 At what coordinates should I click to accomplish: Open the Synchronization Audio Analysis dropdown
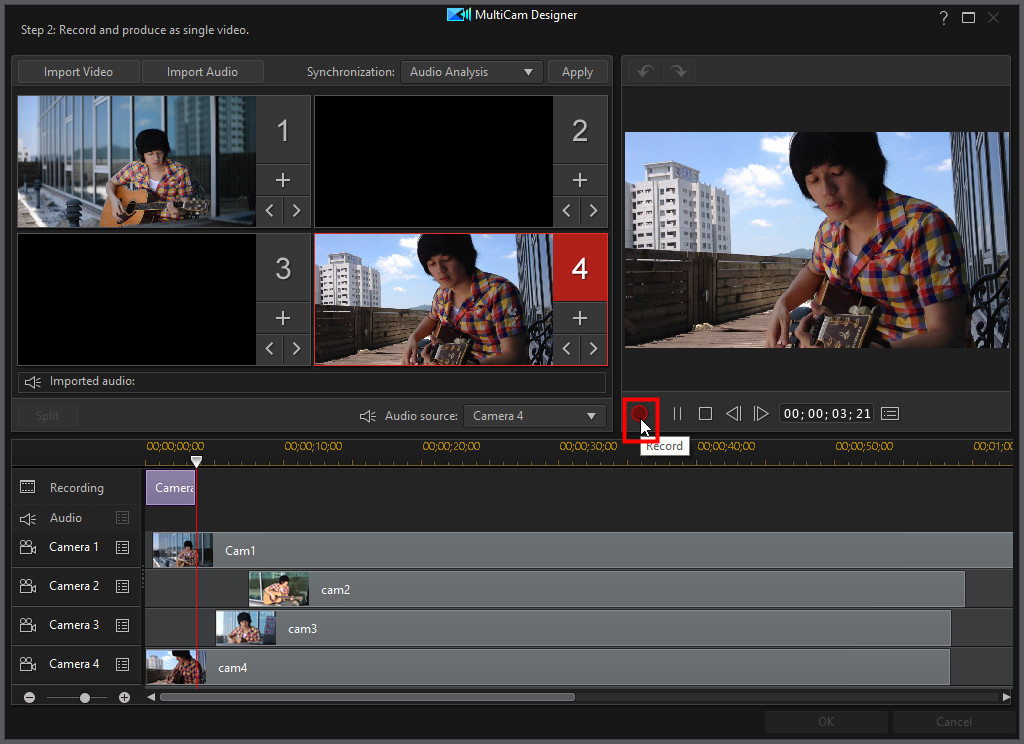472,72
